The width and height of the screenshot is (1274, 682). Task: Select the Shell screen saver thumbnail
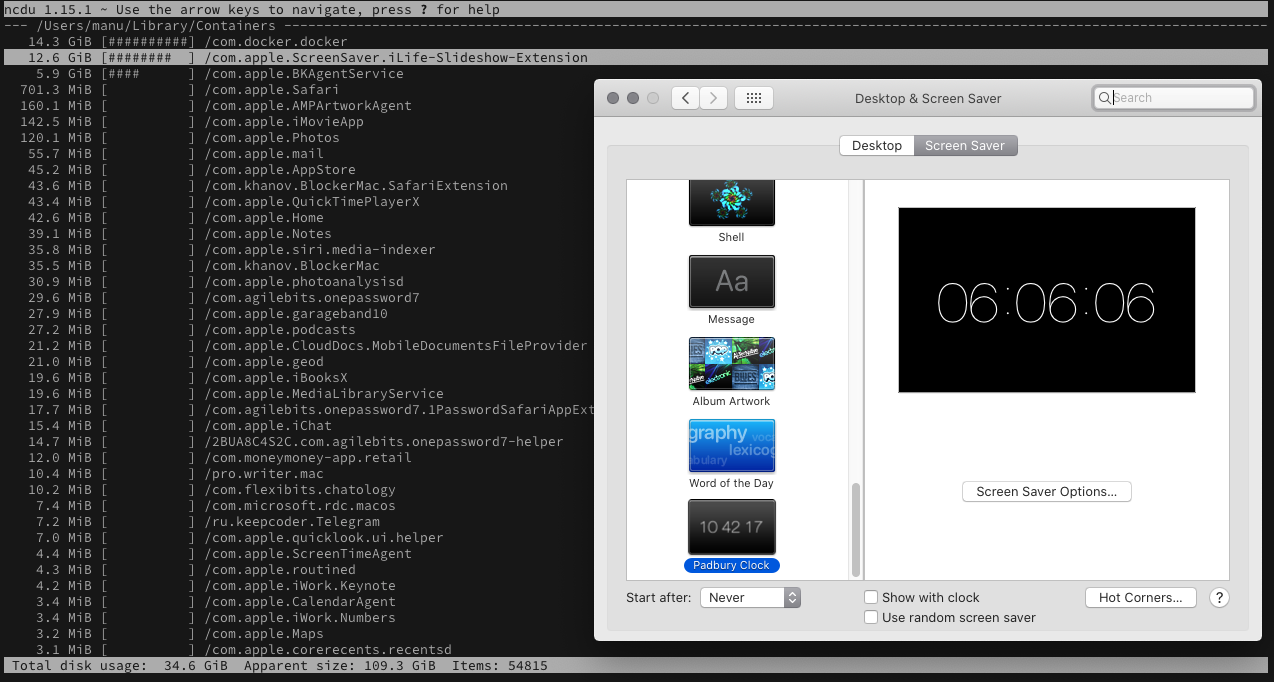point(731,204)
